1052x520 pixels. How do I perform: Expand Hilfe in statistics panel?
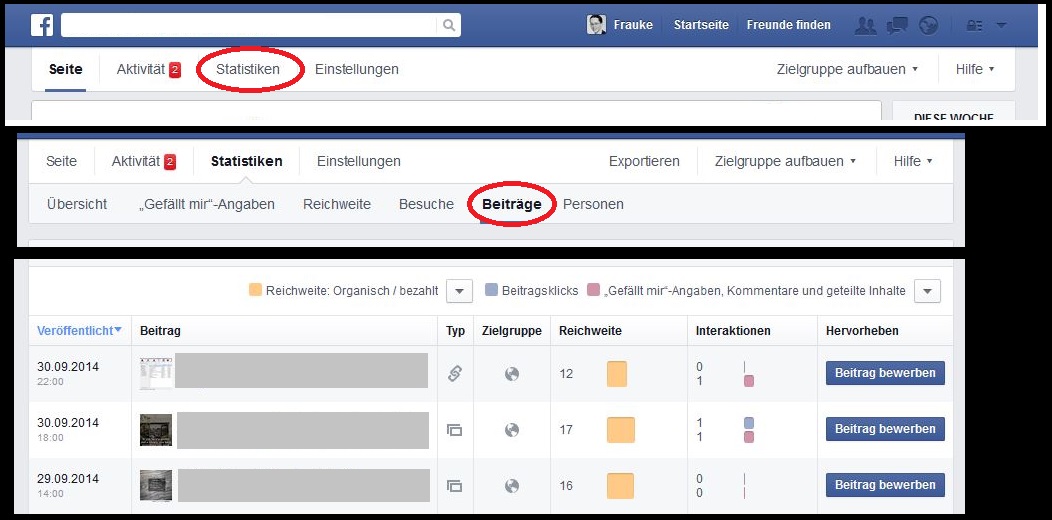(x=913, y=161)
